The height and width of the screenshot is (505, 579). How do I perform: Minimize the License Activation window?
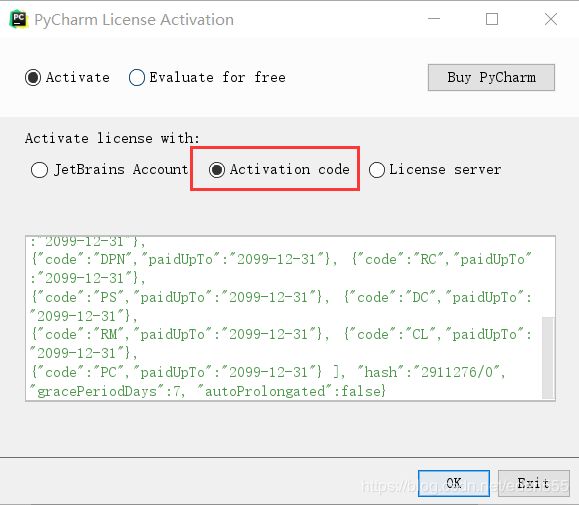[434, 19]
